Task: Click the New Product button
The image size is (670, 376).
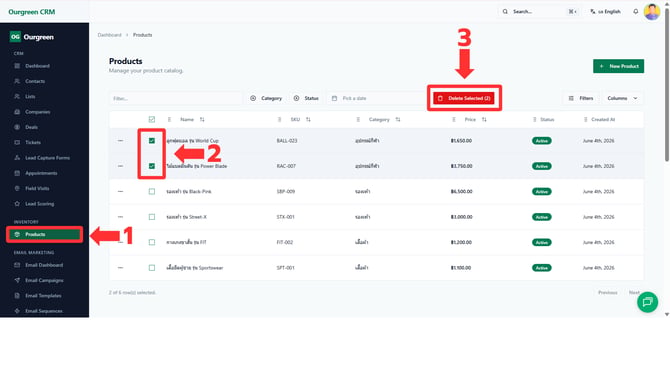Action: tap(618, 66)
